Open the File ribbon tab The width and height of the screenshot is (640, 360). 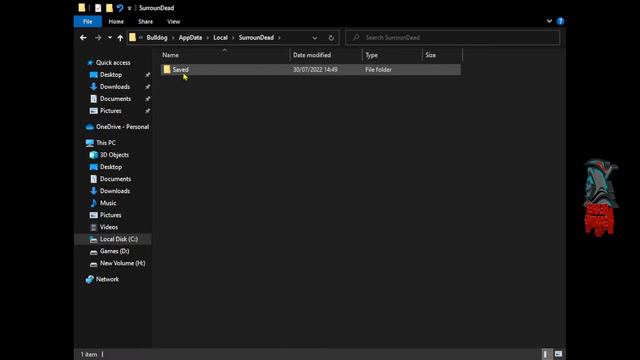click(x=87, y=22)
